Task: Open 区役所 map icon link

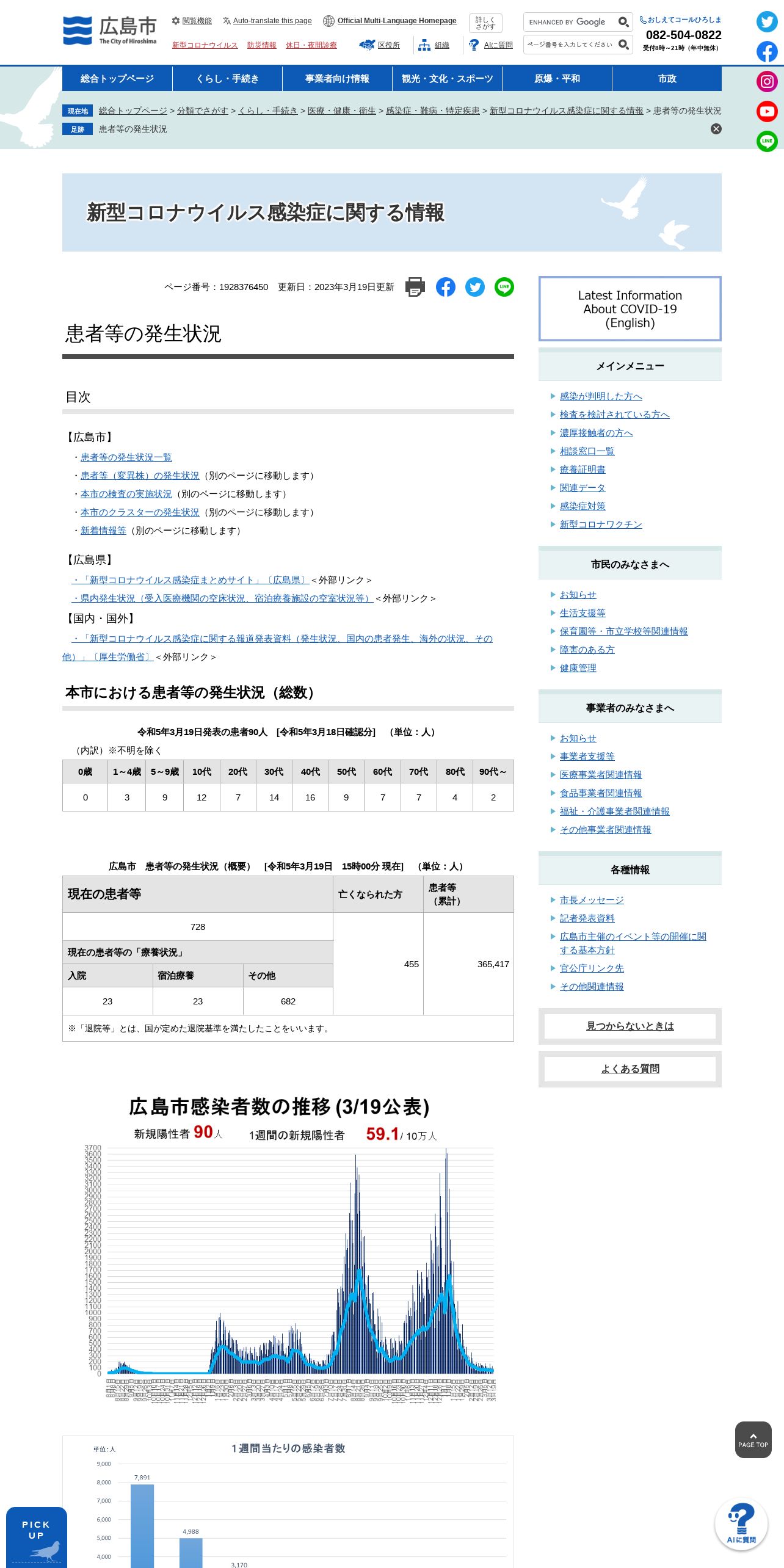Action: [380, 45]
